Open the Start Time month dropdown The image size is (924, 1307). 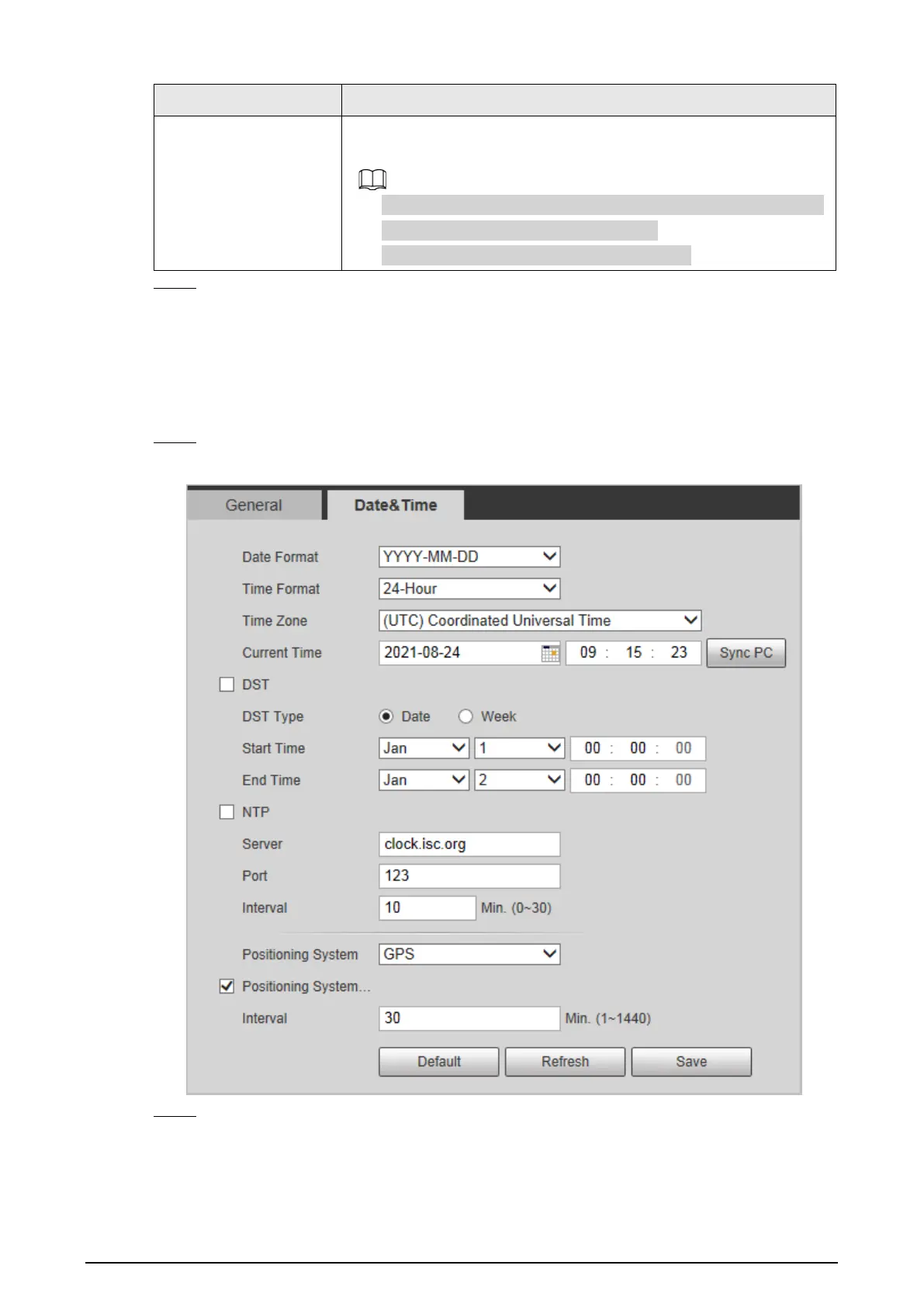(x=424, y=748)
